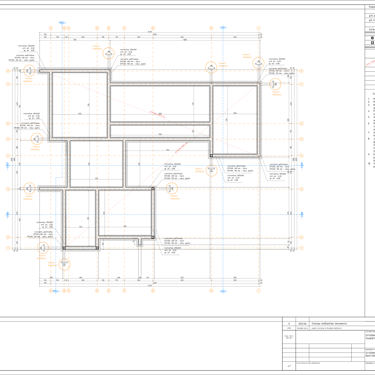Select the widest rectangular room of the plan

click(x=160, y=104)
